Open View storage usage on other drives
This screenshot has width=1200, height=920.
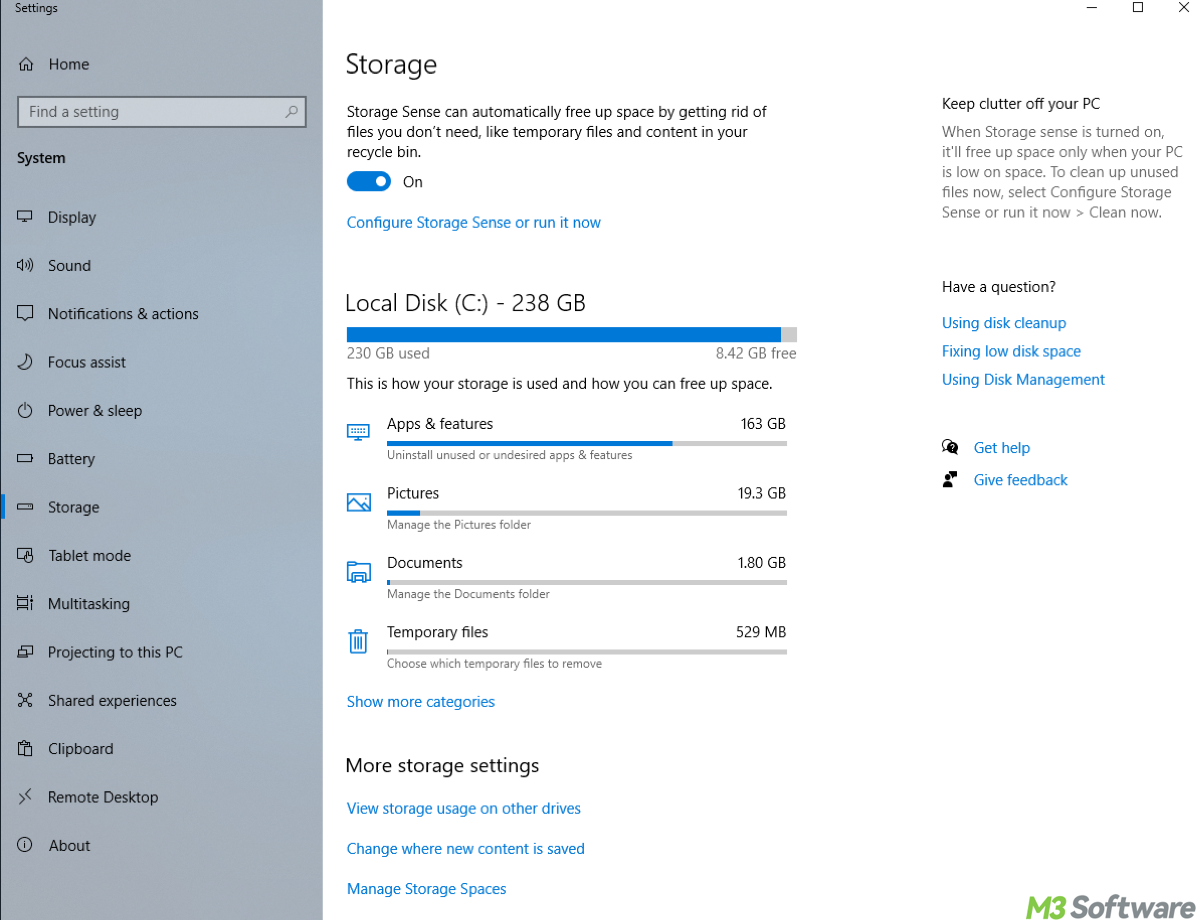tap(464, 808)
